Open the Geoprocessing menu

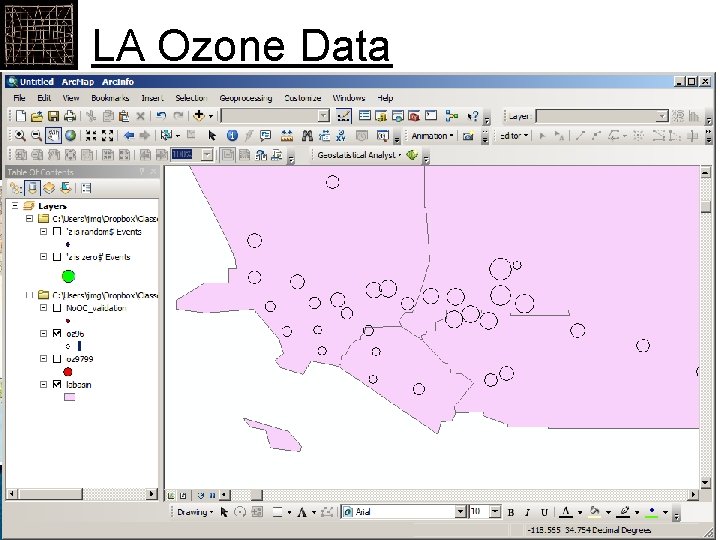coord(246,98)
